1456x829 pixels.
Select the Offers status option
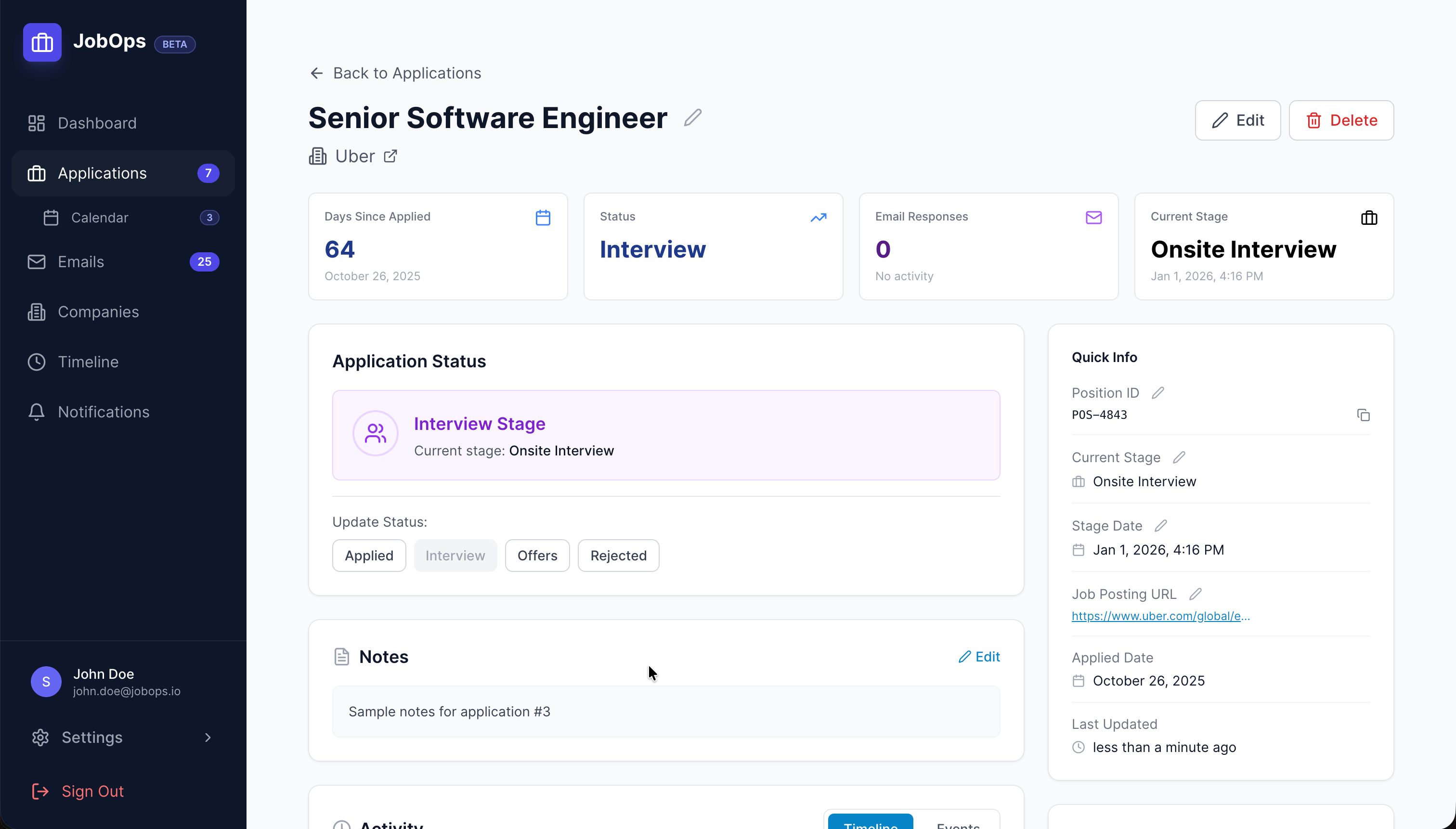point(536,555)
